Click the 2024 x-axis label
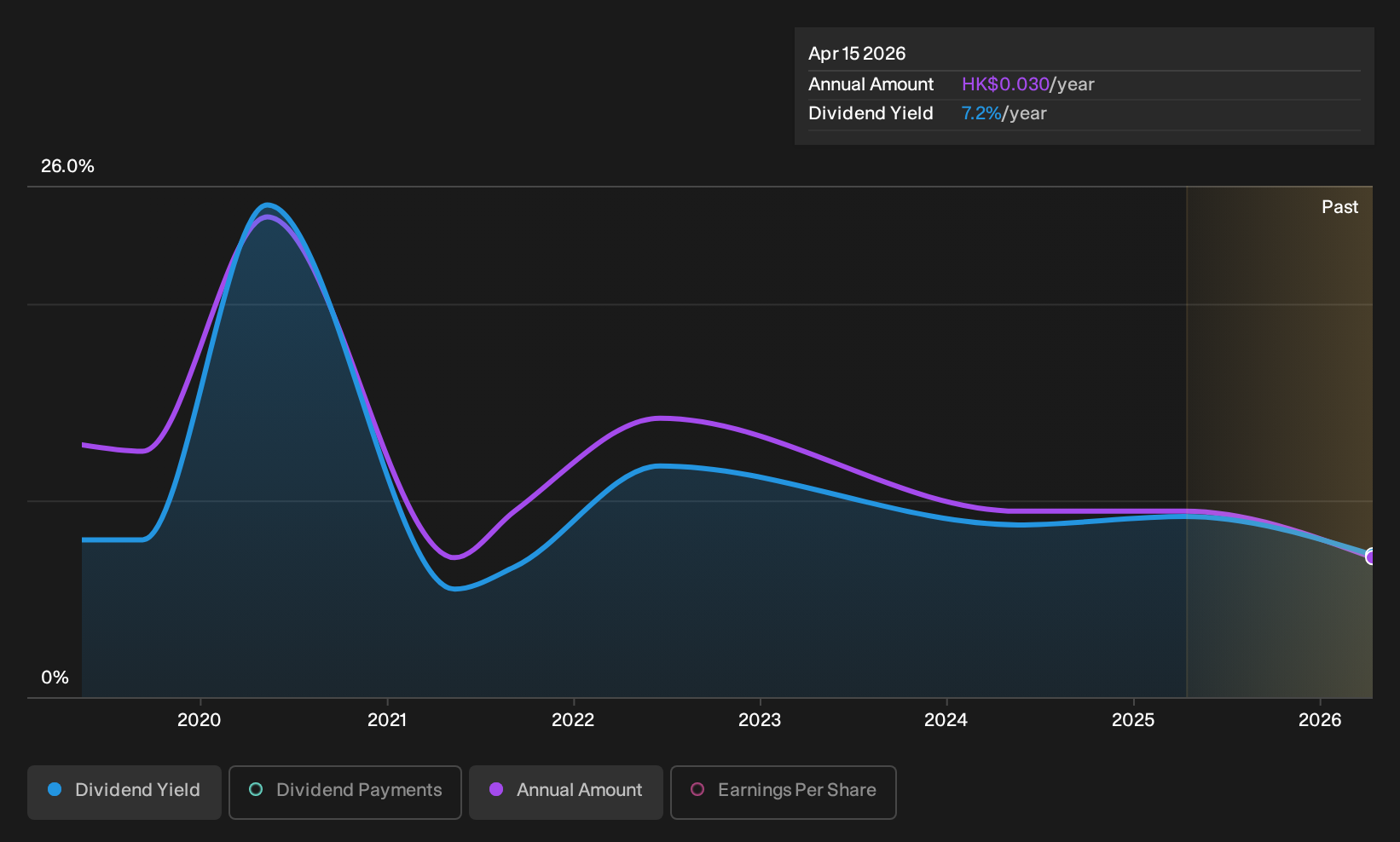Screen dimensions: 1400x842 tap(946, 720)
